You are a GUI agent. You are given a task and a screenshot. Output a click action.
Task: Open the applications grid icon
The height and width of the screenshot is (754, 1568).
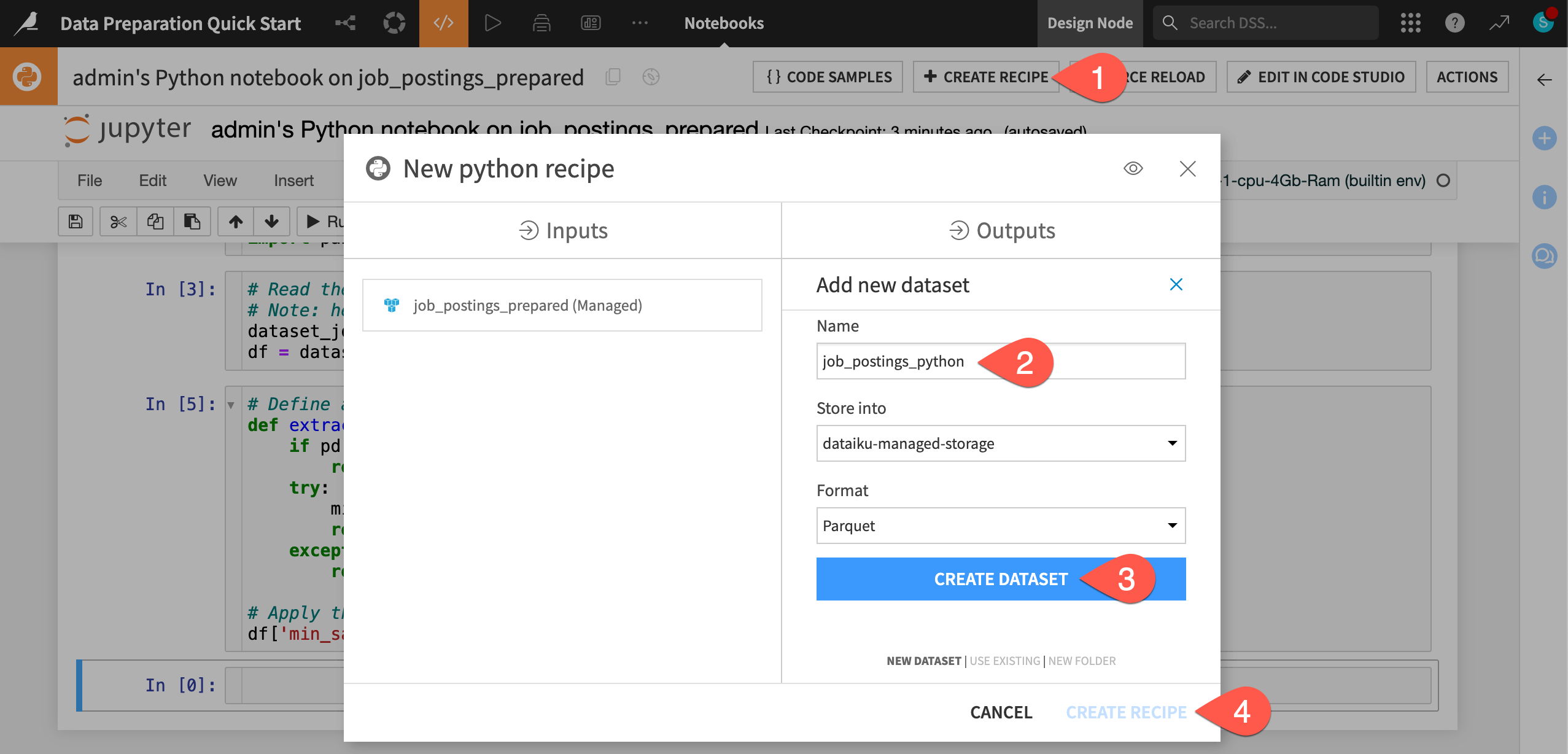tap(1411, 23)
